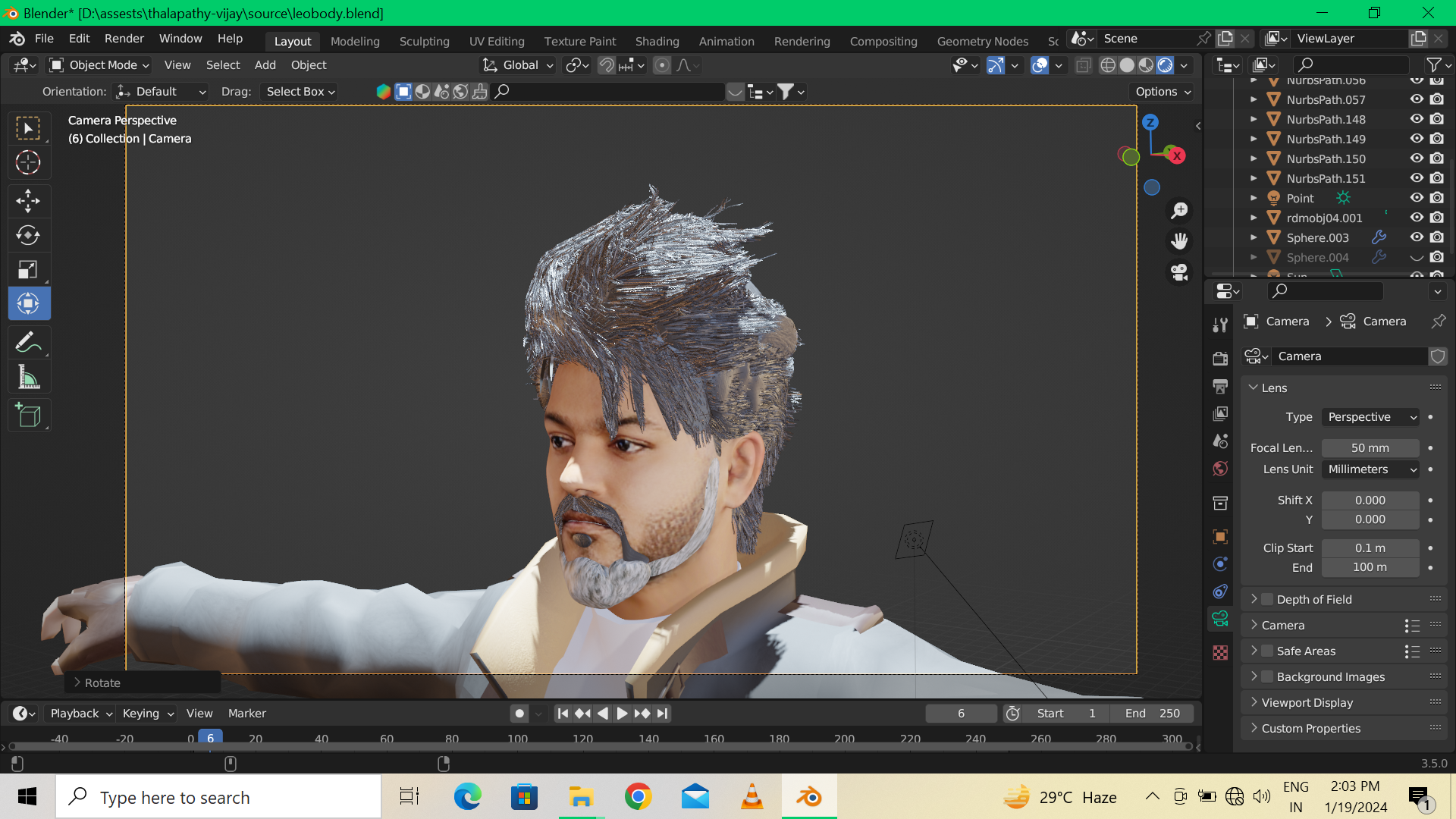Select the Cursor tool

pyautogui.click(x=28, y=162)
